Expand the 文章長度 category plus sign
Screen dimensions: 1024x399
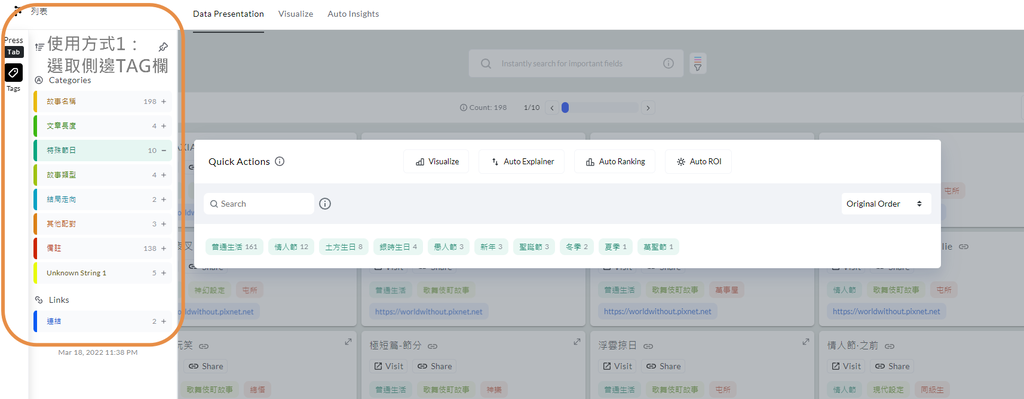coord(163,126)
